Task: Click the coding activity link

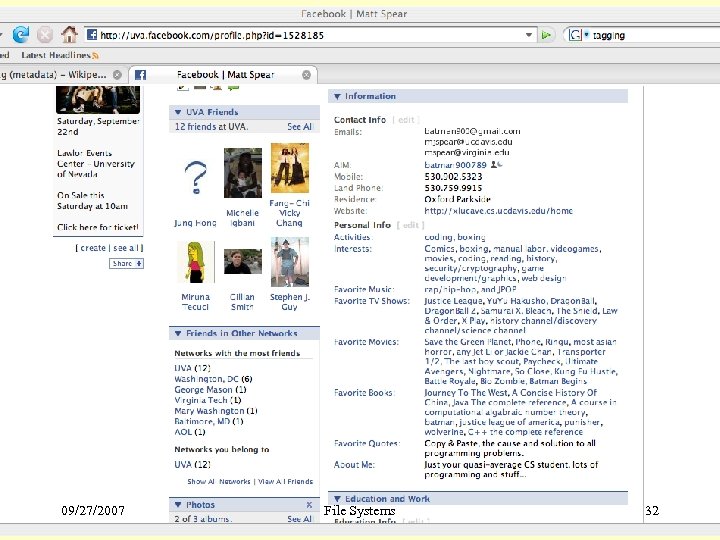Action: coord(438,237)
